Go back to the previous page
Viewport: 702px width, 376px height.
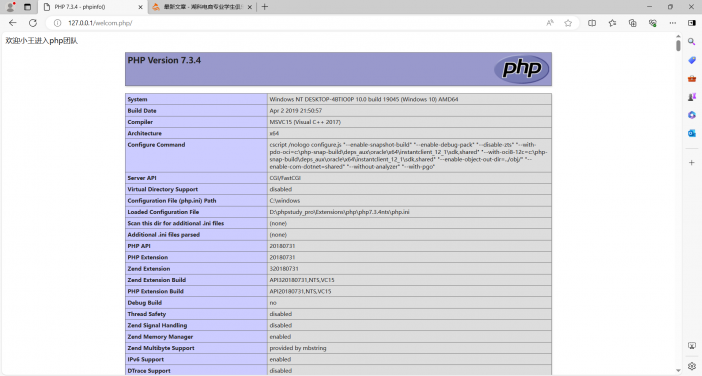pyautogui.click(x=13, y=23)
